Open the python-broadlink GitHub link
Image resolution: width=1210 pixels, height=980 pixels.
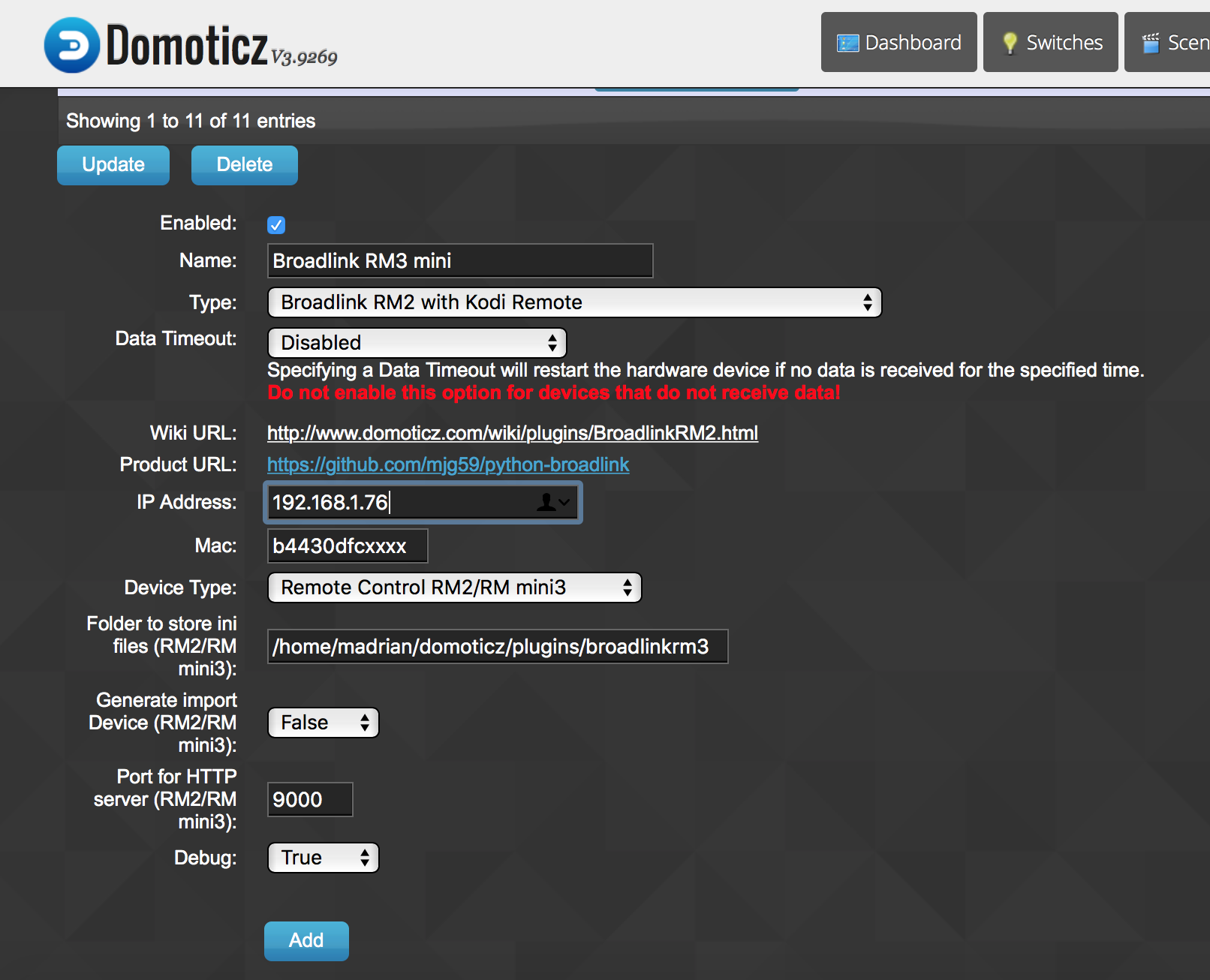[448, 464]
